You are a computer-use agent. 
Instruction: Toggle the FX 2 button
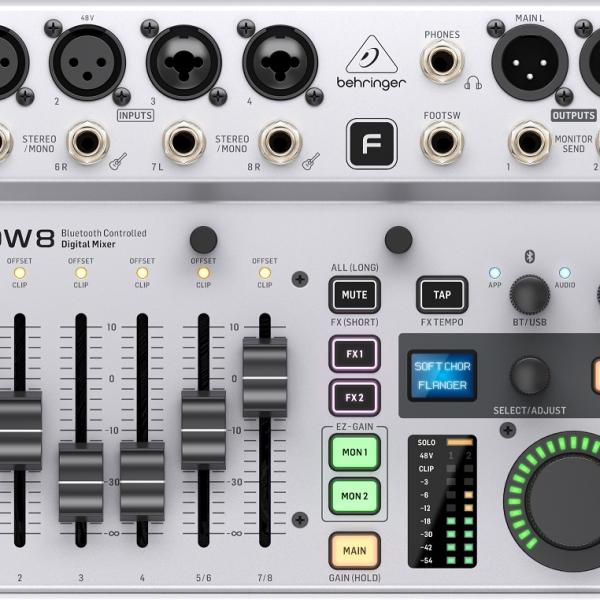point(354,398)
